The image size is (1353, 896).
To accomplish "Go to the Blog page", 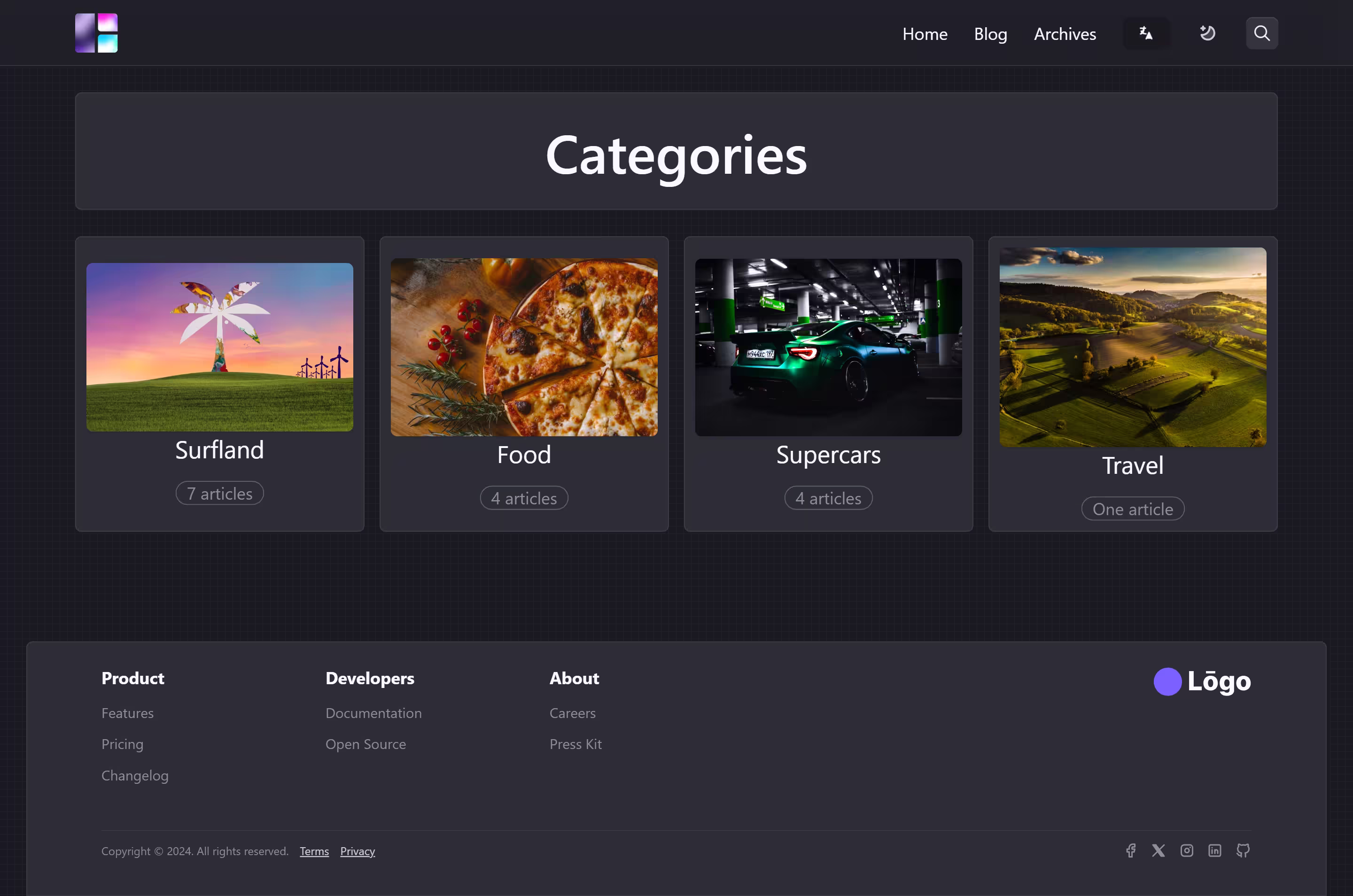I will pyautogui.click(x=990, y=34).
